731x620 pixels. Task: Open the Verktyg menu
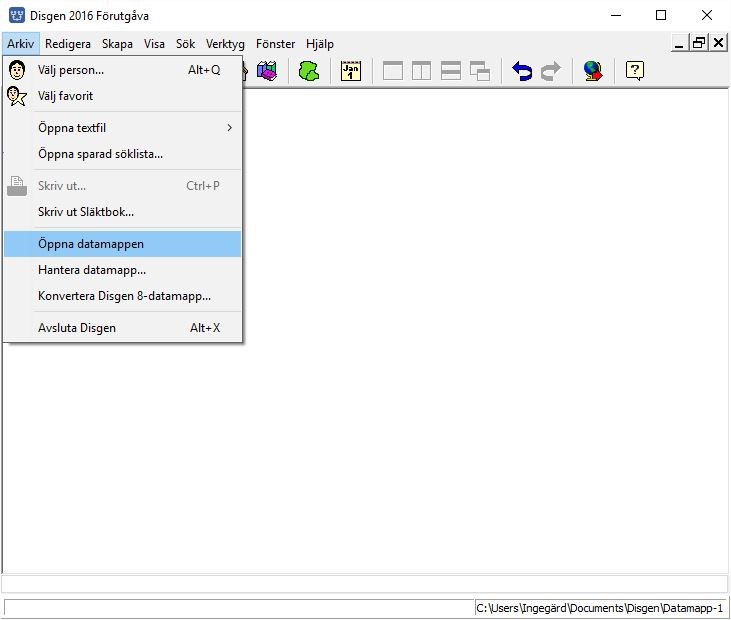pos(225,44)
